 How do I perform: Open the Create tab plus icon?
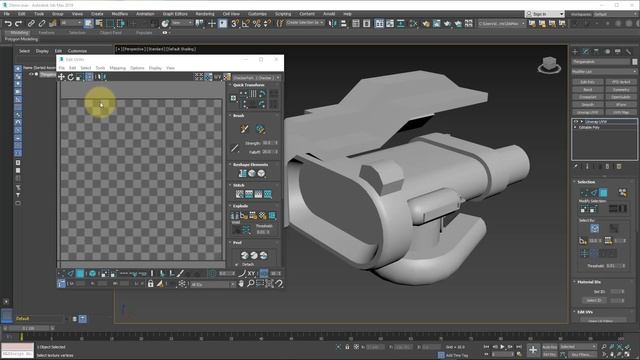pos(575,51)
